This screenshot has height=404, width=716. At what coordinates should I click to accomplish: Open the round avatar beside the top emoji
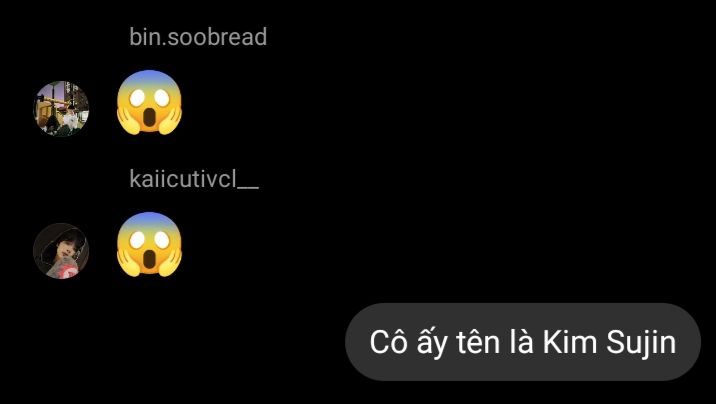(61, 109)
